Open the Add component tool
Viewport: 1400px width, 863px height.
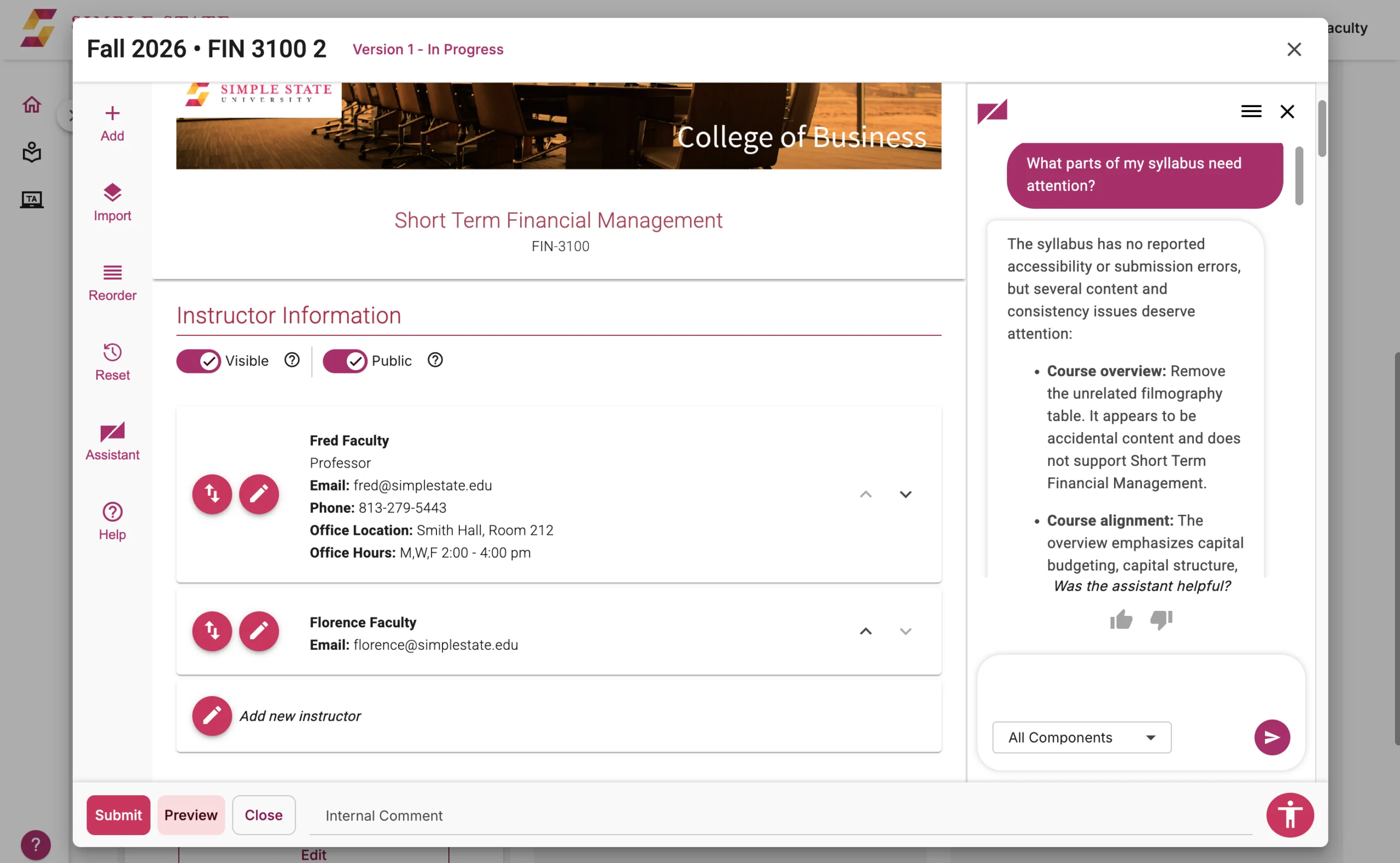[x=113, y=123]
